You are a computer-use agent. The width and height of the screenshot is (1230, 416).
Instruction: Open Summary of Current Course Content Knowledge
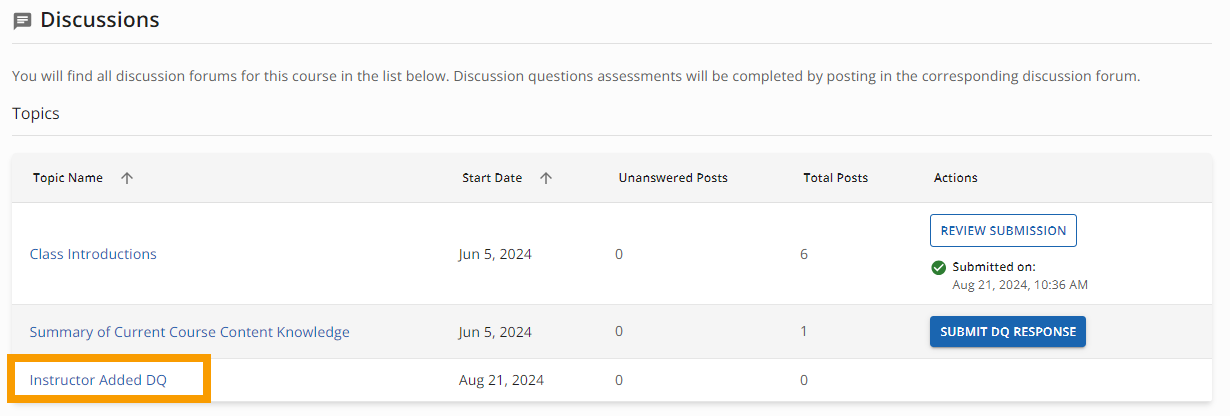(190, 332)
